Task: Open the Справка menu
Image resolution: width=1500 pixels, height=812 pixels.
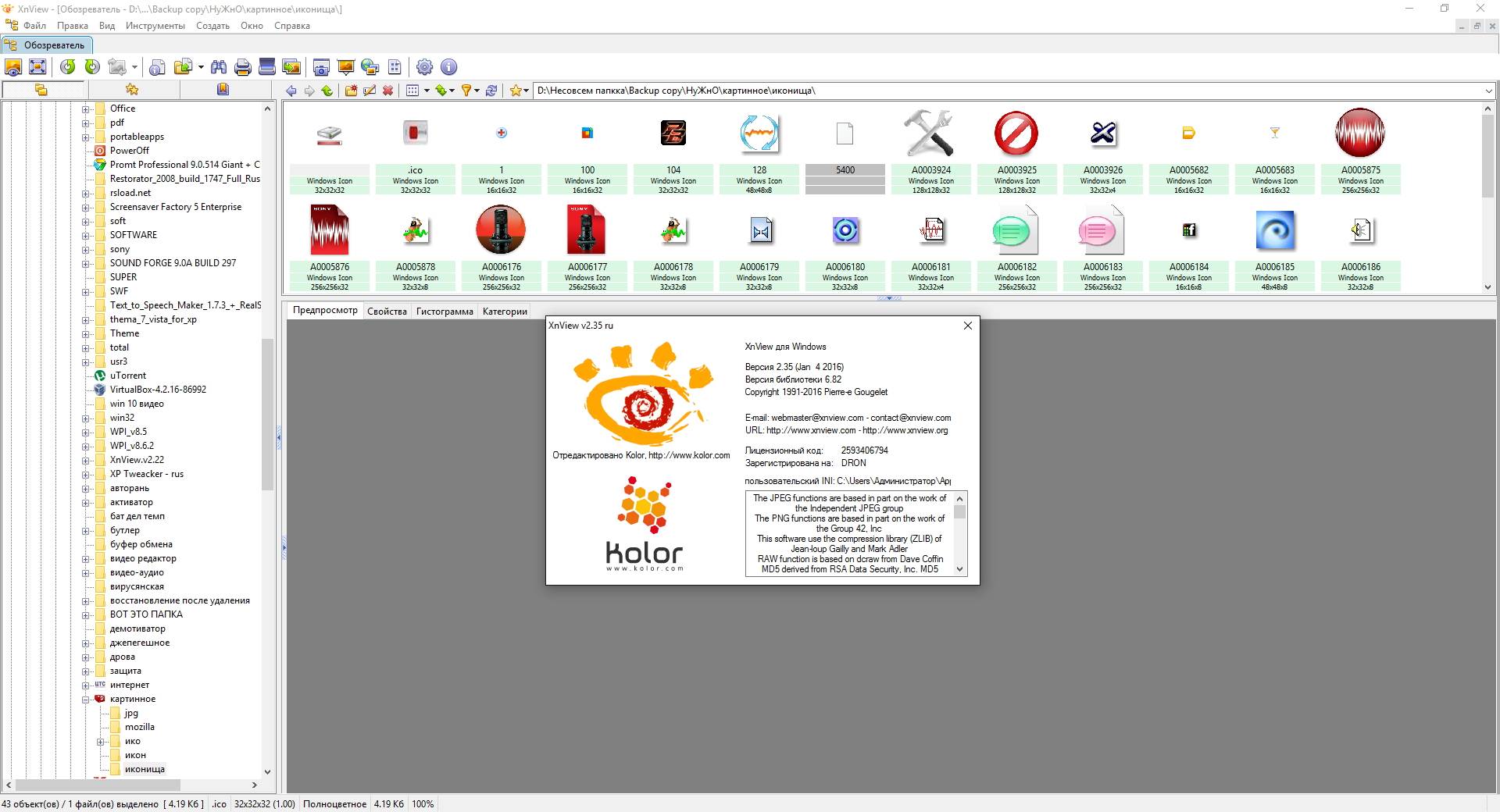Action: (292, 26)
